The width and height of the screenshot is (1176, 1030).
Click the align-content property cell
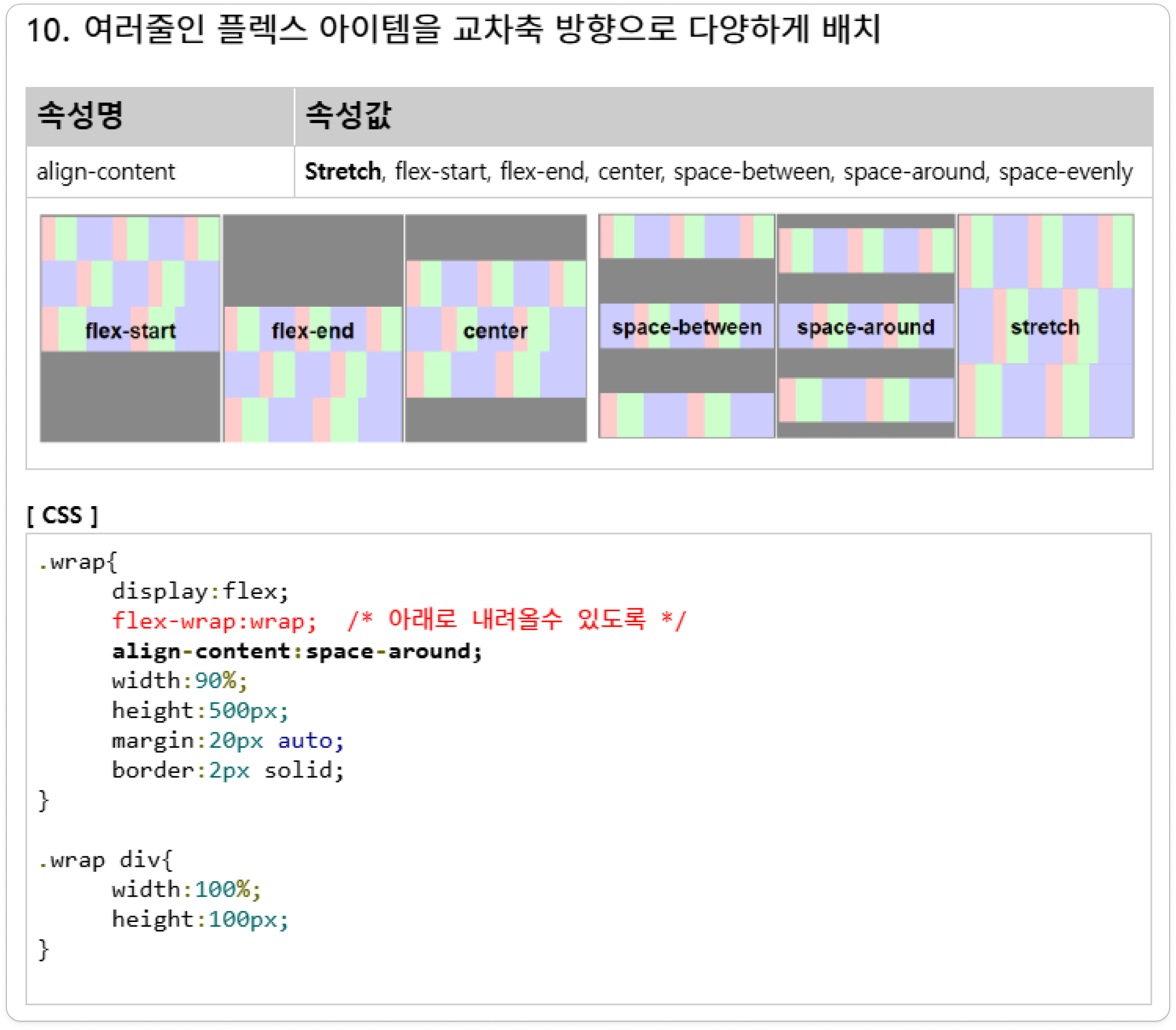106,172
